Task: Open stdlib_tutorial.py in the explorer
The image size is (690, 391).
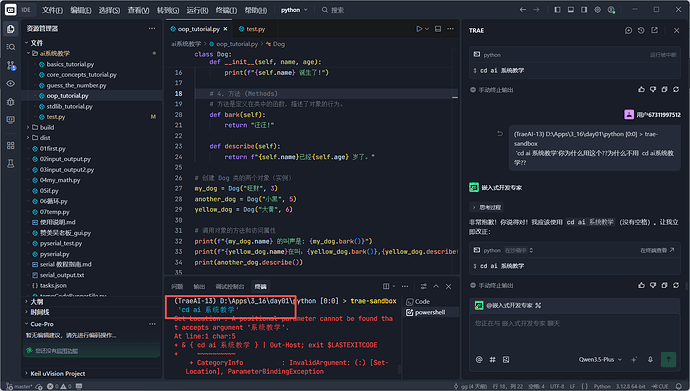Action: pyautogui.click(x=70, y=106)
